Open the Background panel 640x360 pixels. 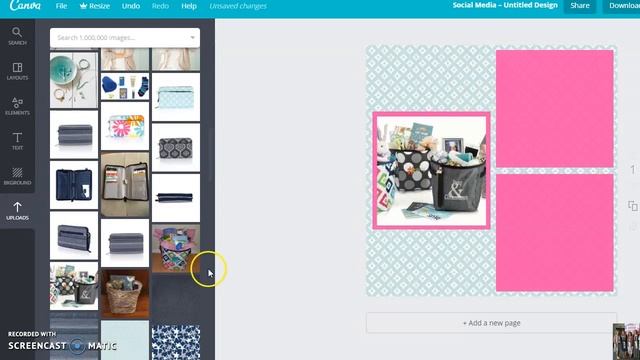coord(17,176)
